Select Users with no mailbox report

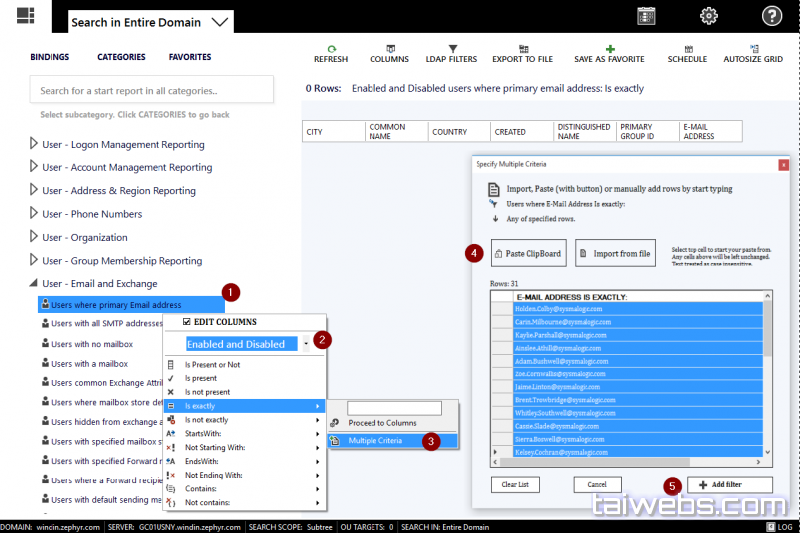point(91,344)
